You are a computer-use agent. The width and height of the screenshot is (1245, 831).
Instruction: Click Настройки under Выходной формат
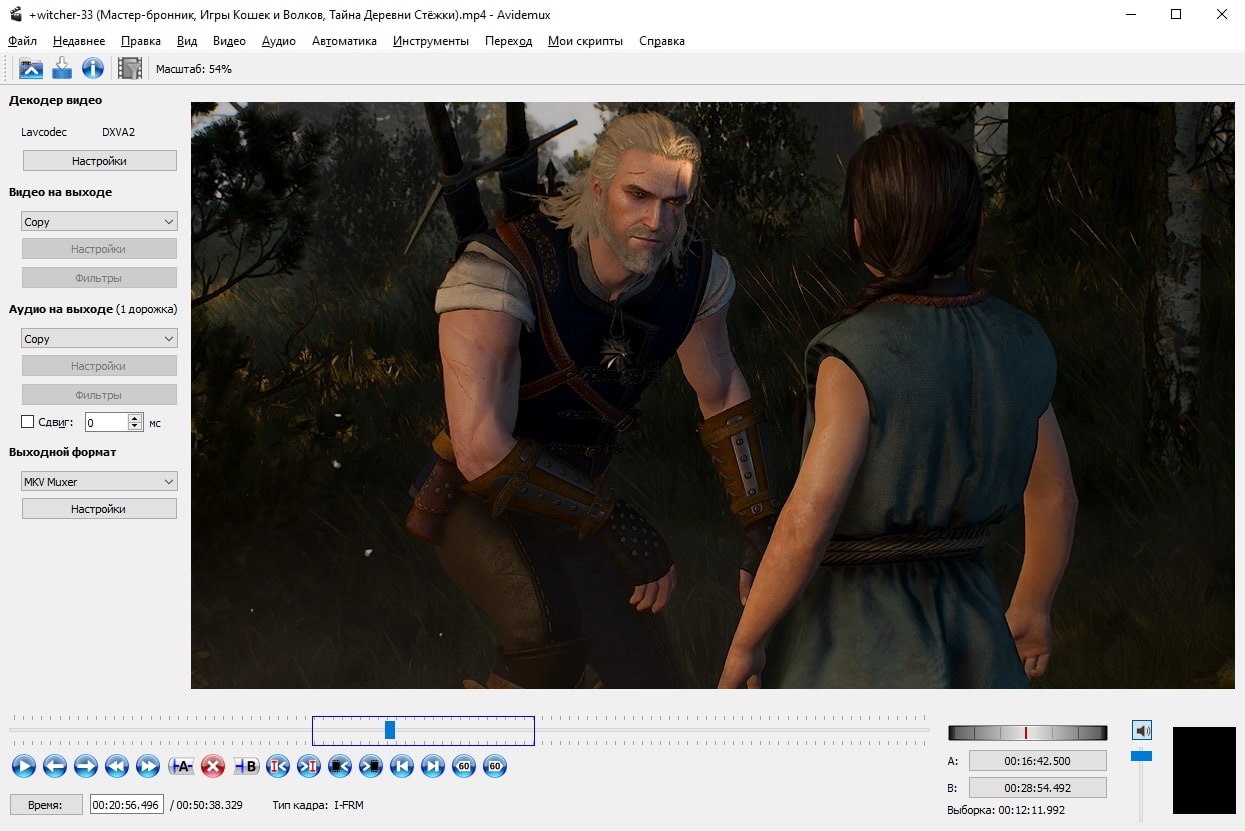point(99,509)
